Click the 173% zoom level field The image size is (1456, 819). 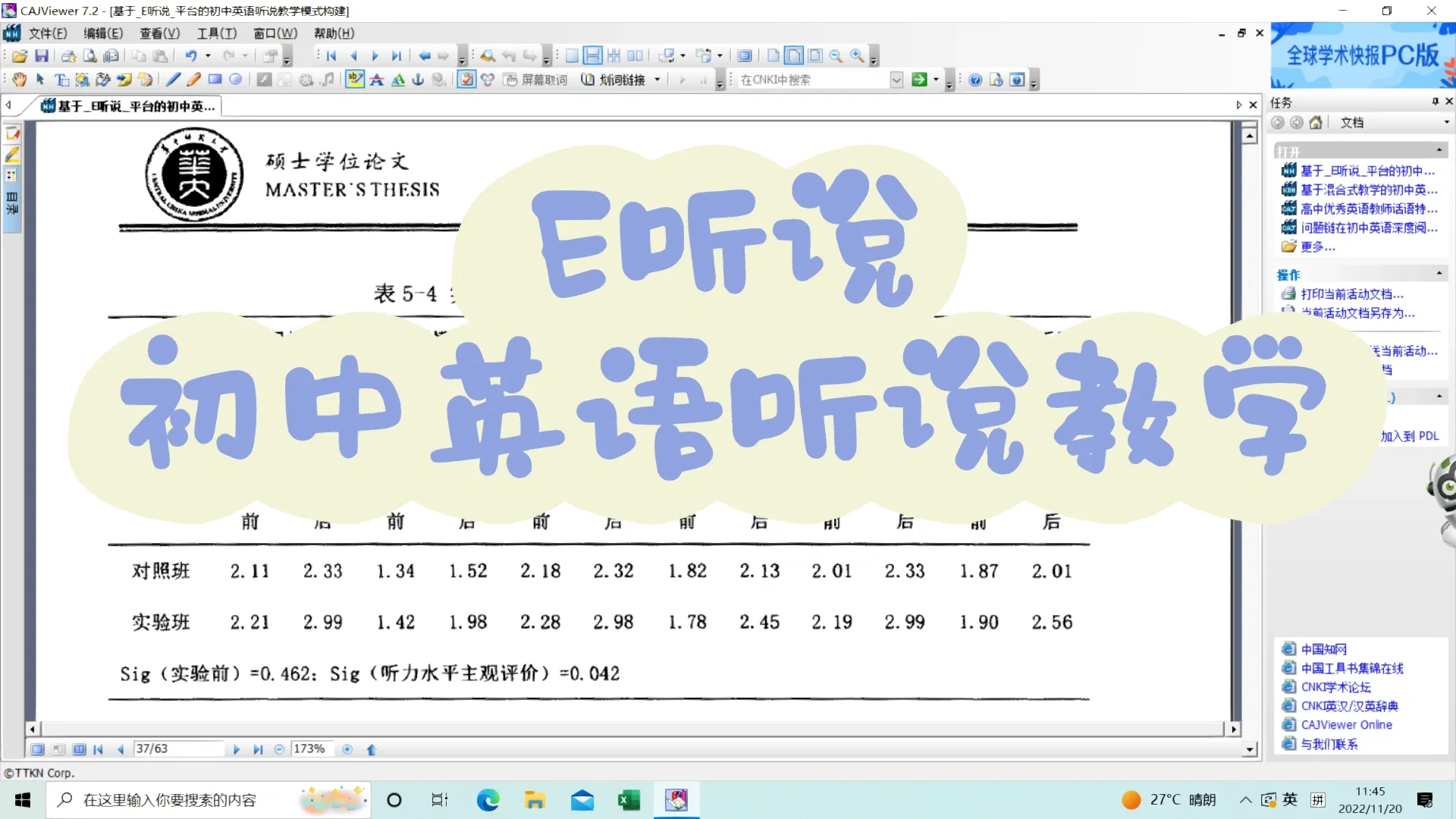314,749
